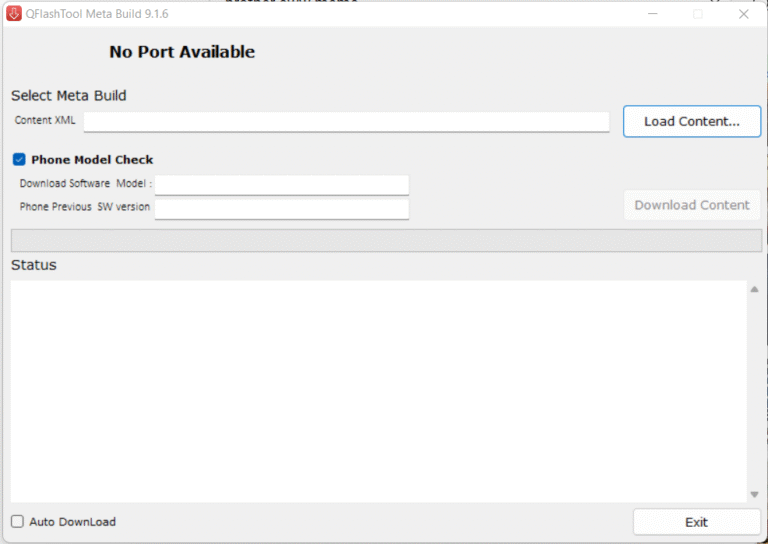Click the Status box vertical scrollbar track
Viewport: 768px width, 544px height.
754,390
